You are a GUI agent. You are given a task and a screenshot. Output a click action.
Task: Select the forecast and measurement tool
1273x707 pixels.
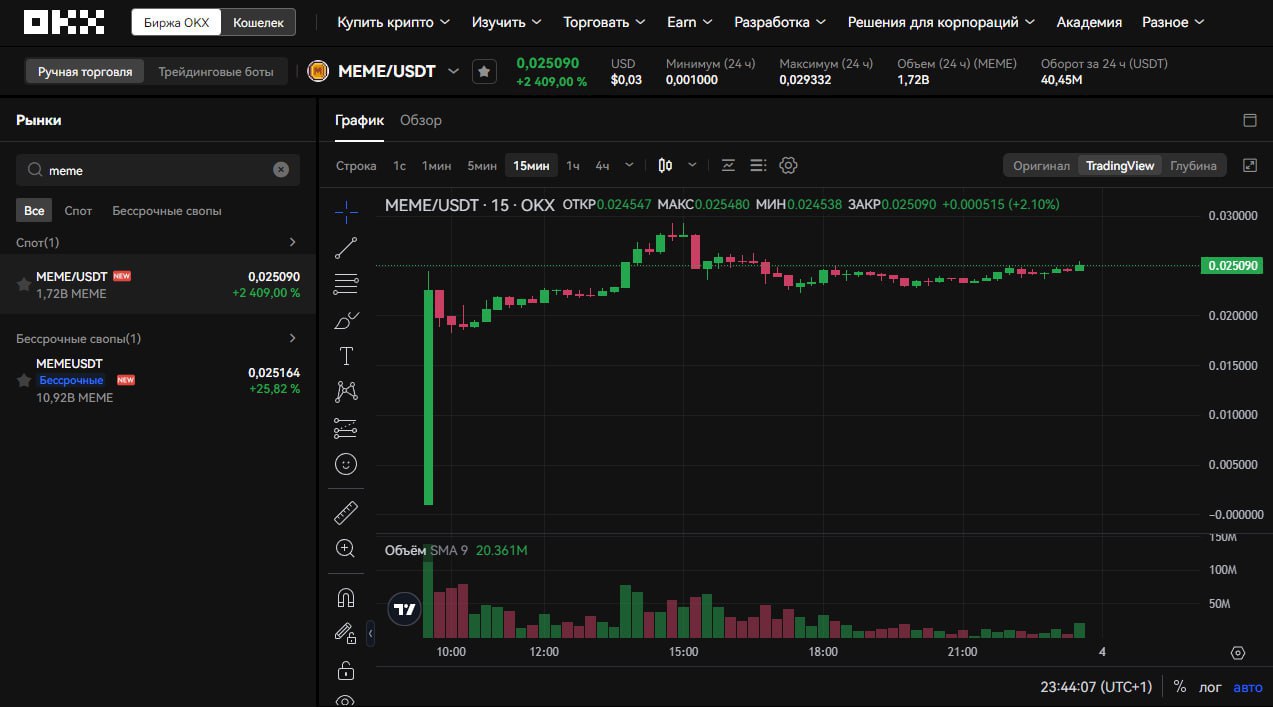[346, 428]
